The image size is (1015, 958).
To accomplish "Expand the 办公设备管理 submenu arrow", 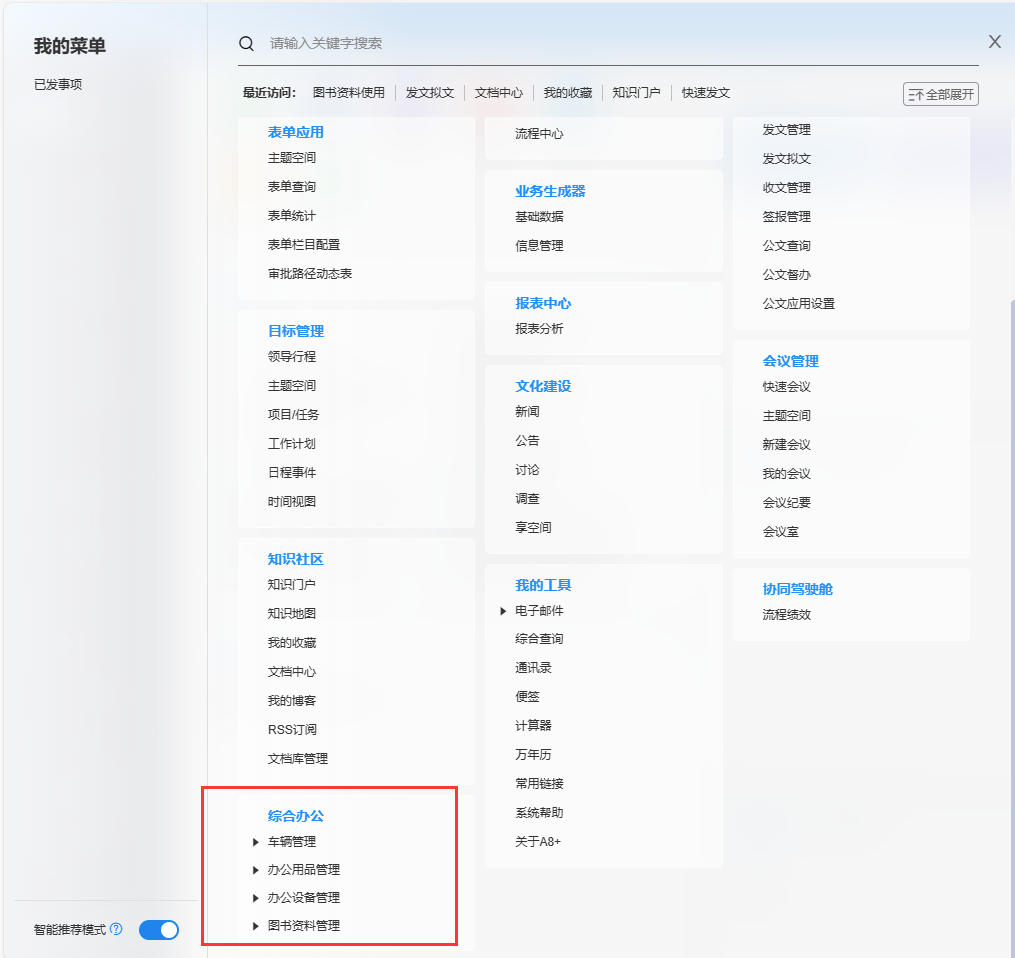I will coord(256,898).
